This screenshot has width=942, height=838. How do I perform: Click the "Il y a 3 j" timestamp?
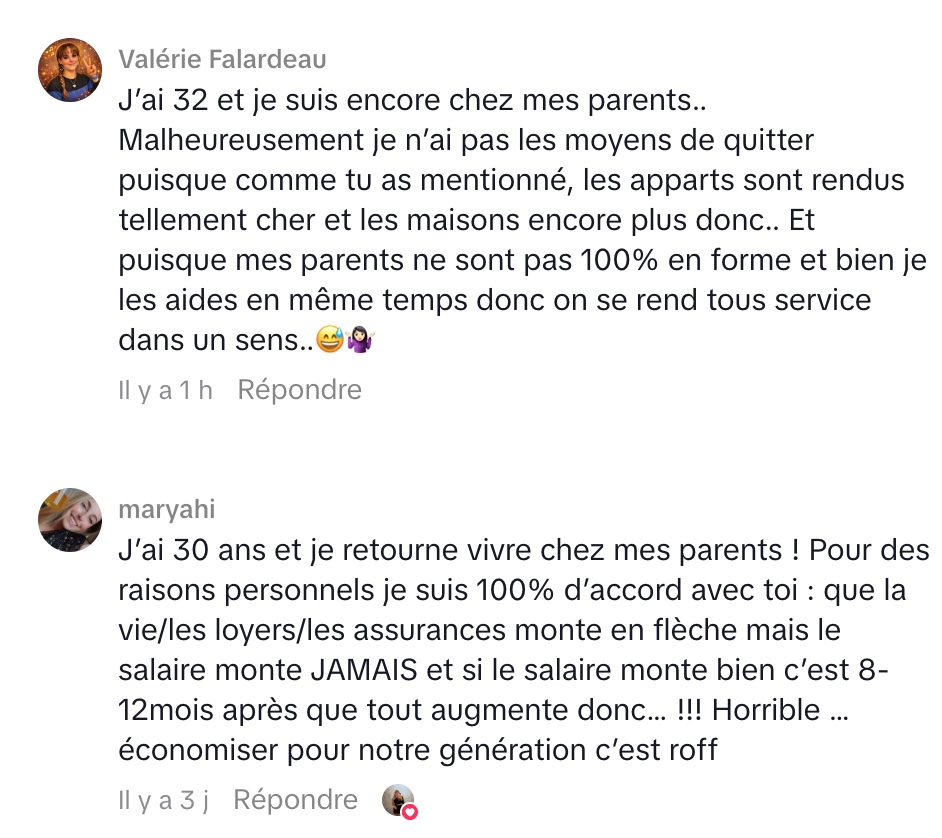pyautogui.click(x=163, y=800)
